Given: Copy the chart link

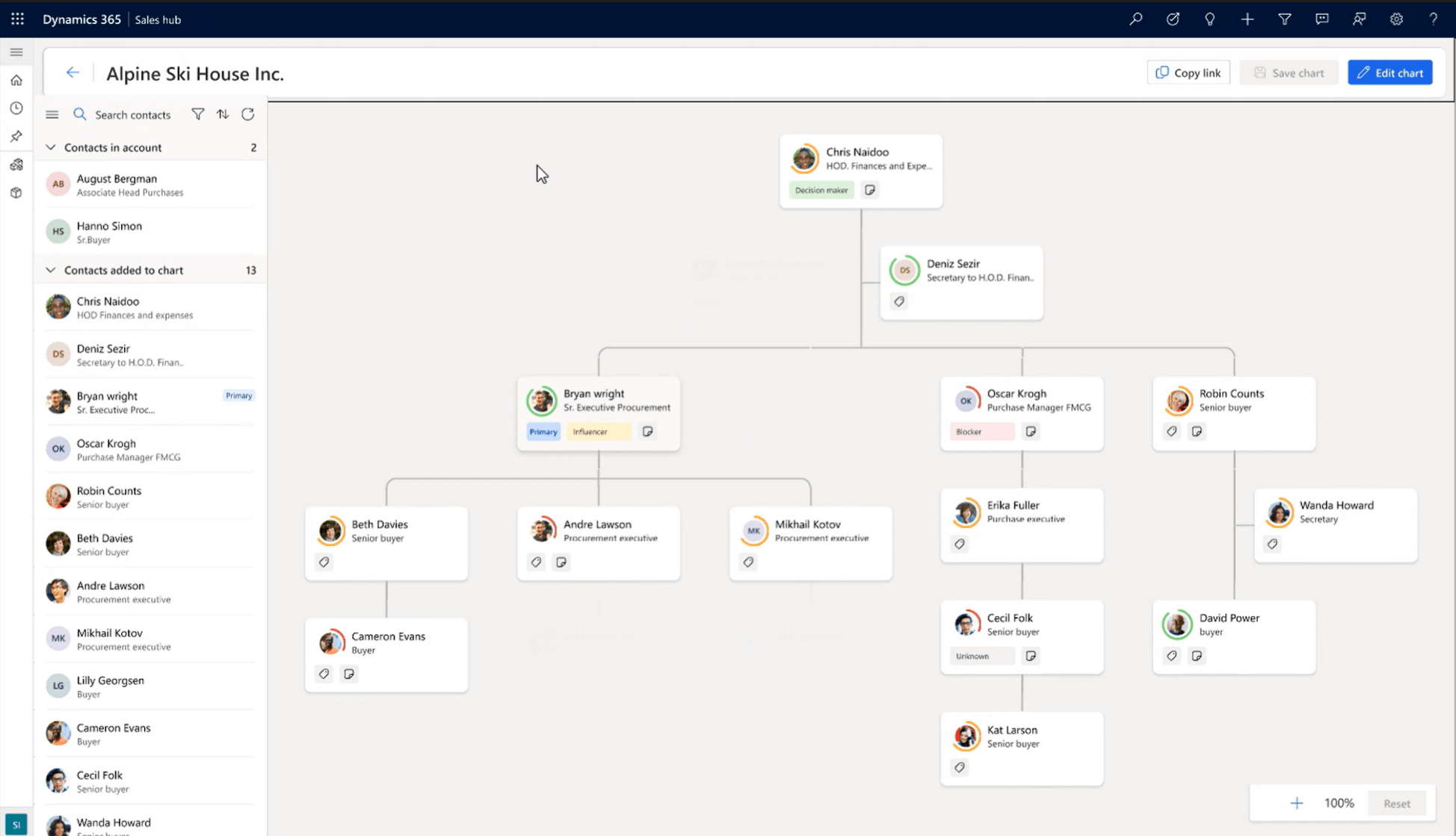Looking at the screenshot, I should tap(1188, 72).
